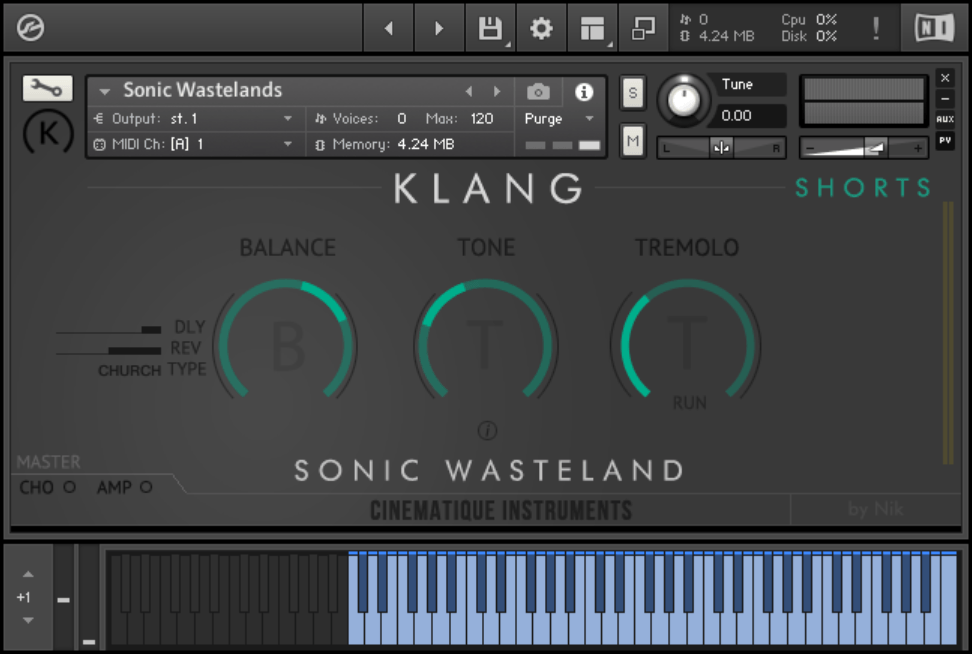Click the pan slider between L and R
The height and width of the screenshot is (654, 972).
[721, 148]
